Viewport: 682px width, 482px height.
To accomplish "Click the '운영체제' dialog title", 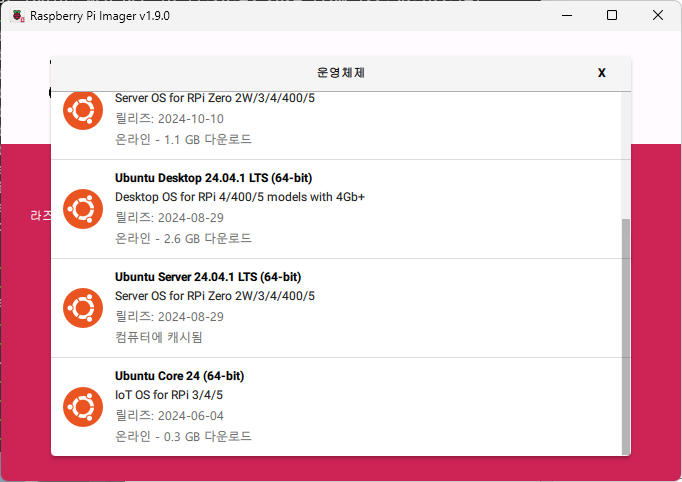I will tap(341, 73).
